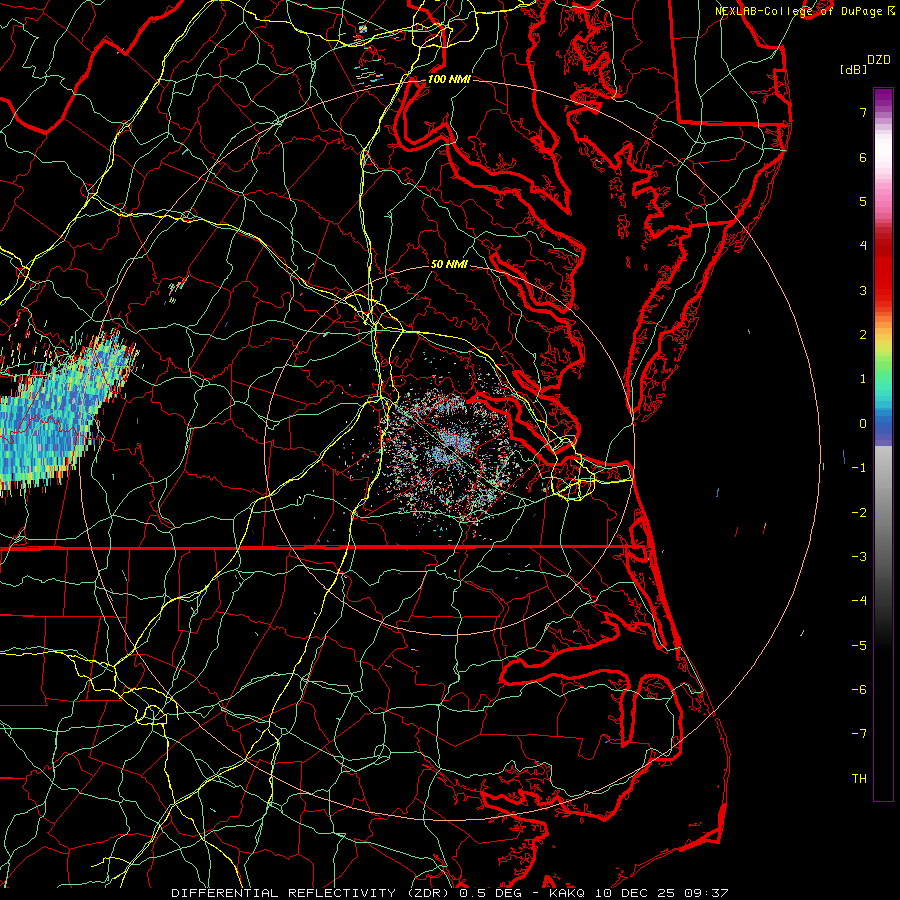Click the "DZD" label above the color scale

879,59
